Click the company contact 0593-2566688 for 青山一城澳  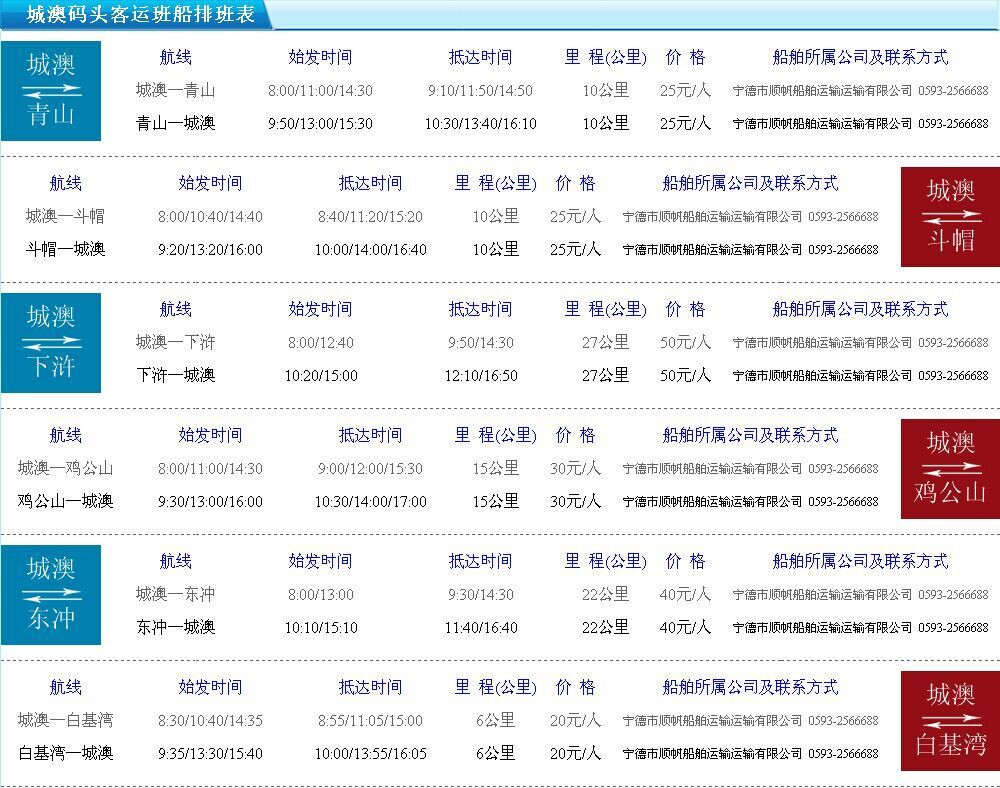tap(860, 124)
